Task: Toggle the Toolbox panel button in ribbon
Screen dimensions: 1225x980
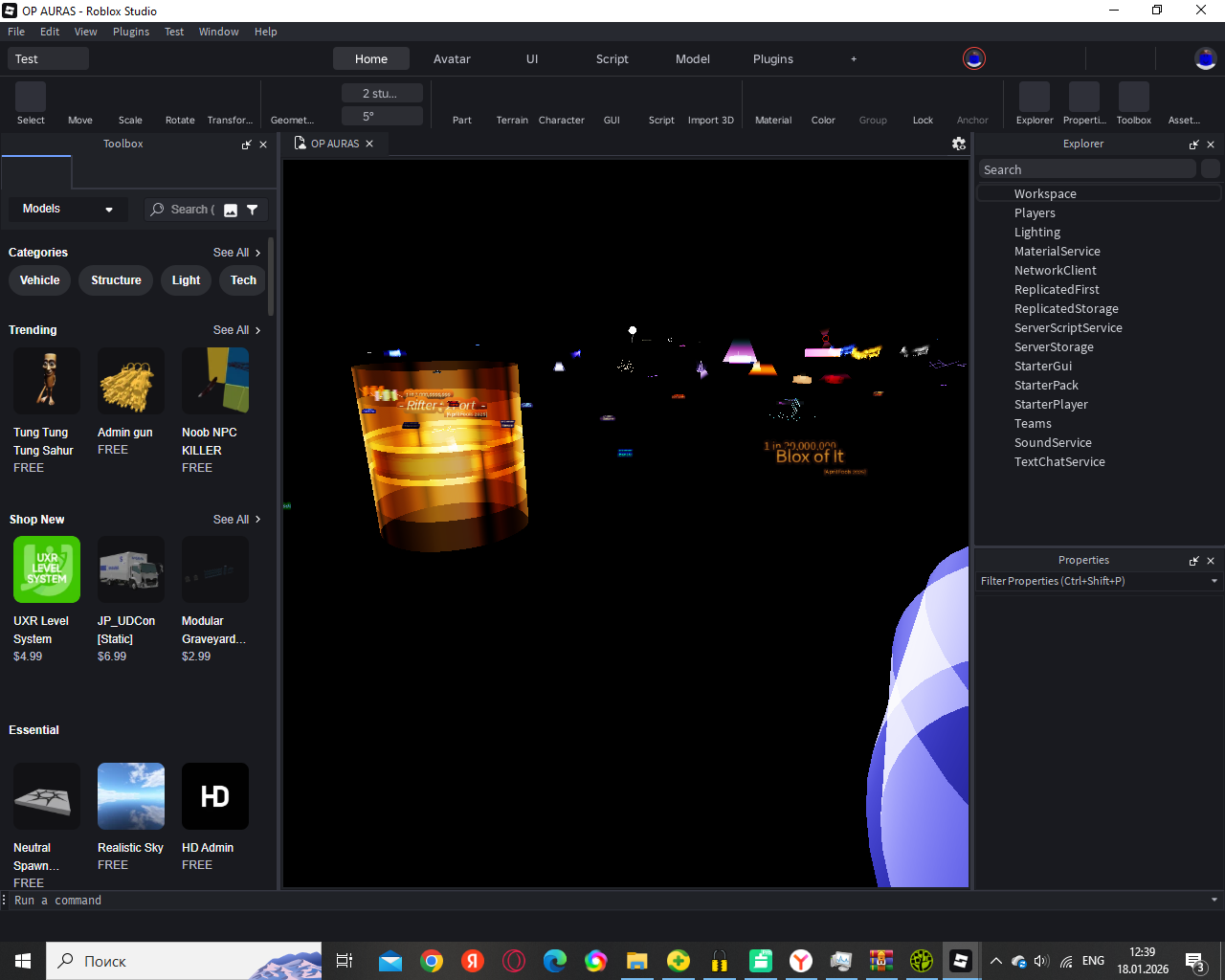Action: pyautogui.click(x=1133, y=99)
